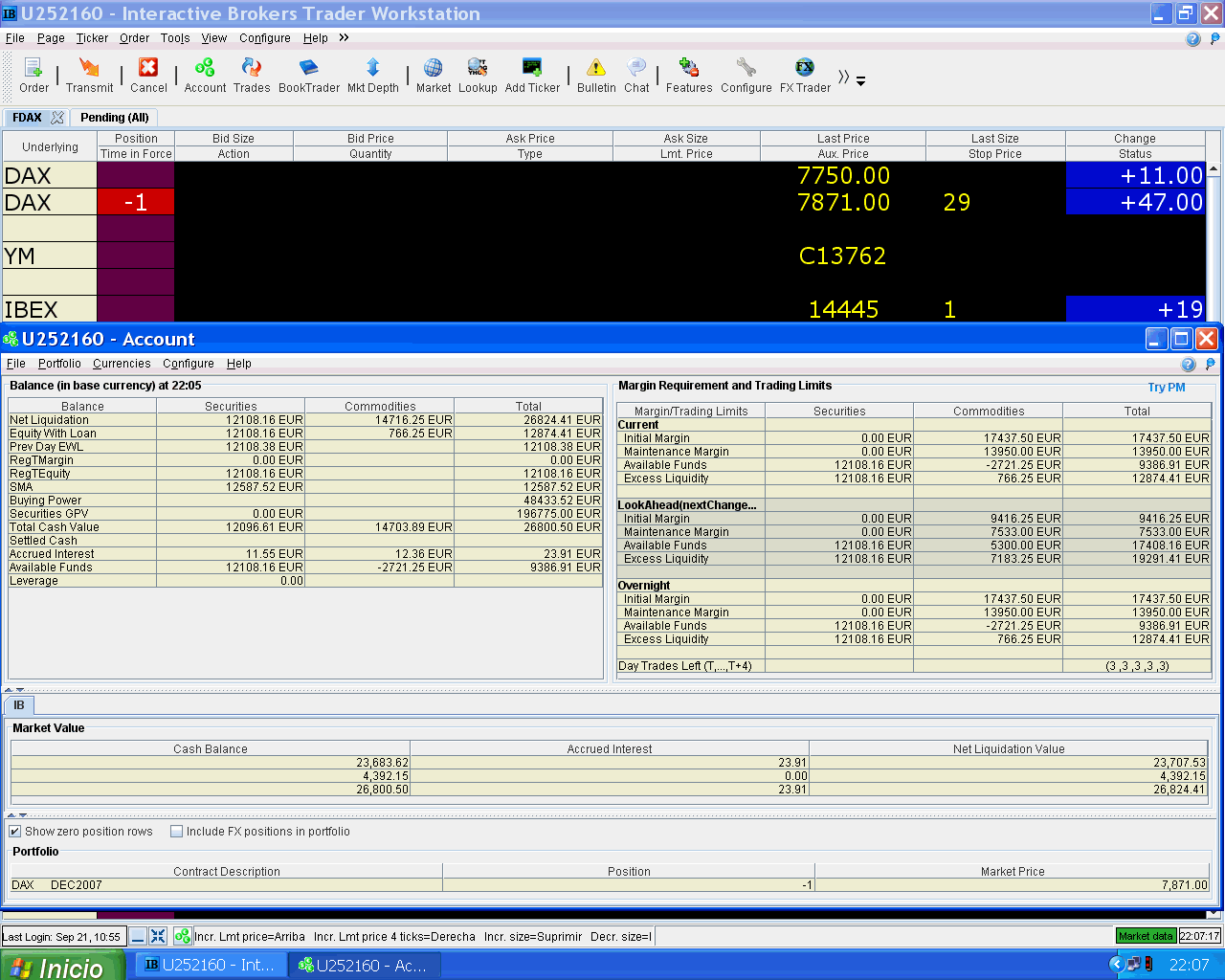Expand the toolbar overflow dropdown arrow
Screen dimensions: 1225x980
coord(860,81)
